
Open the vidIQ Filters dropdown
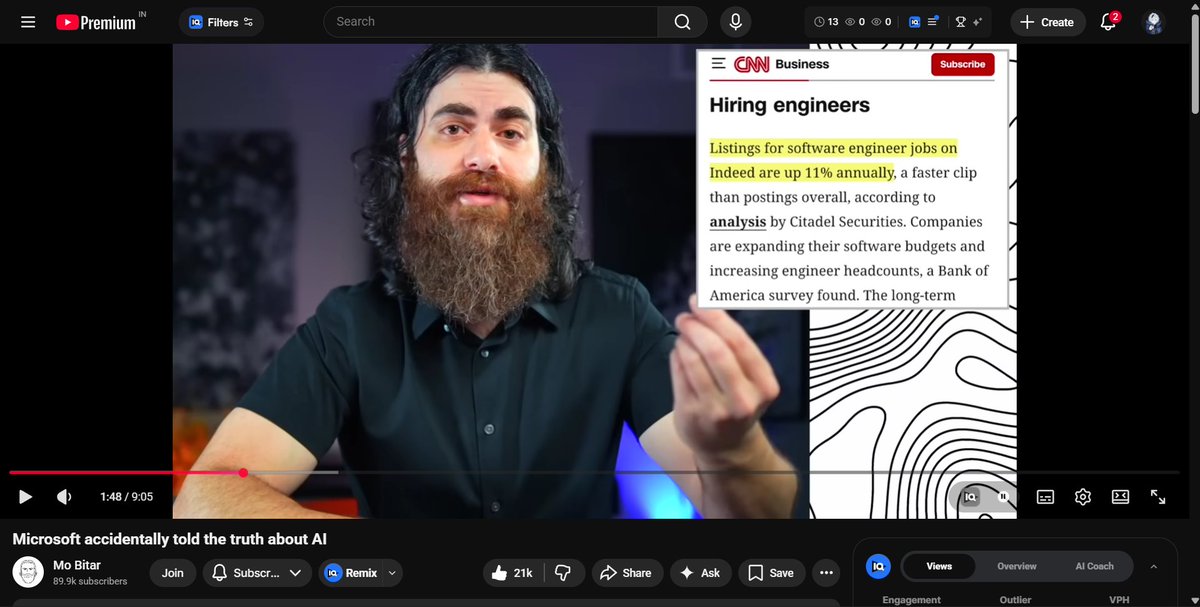tap(221, 22)
